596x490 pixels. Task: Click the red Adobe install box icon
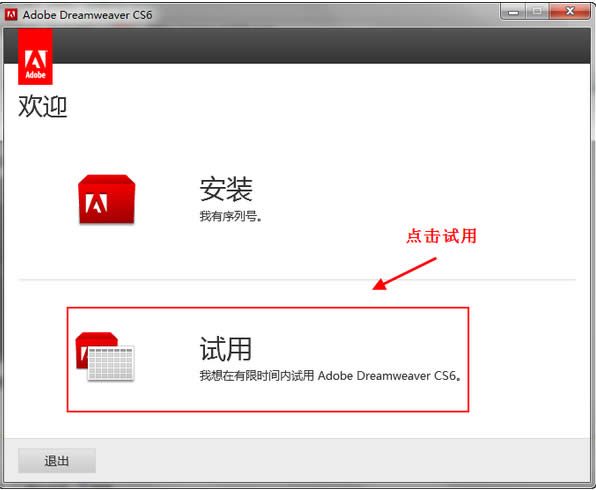tap(106, 199)
